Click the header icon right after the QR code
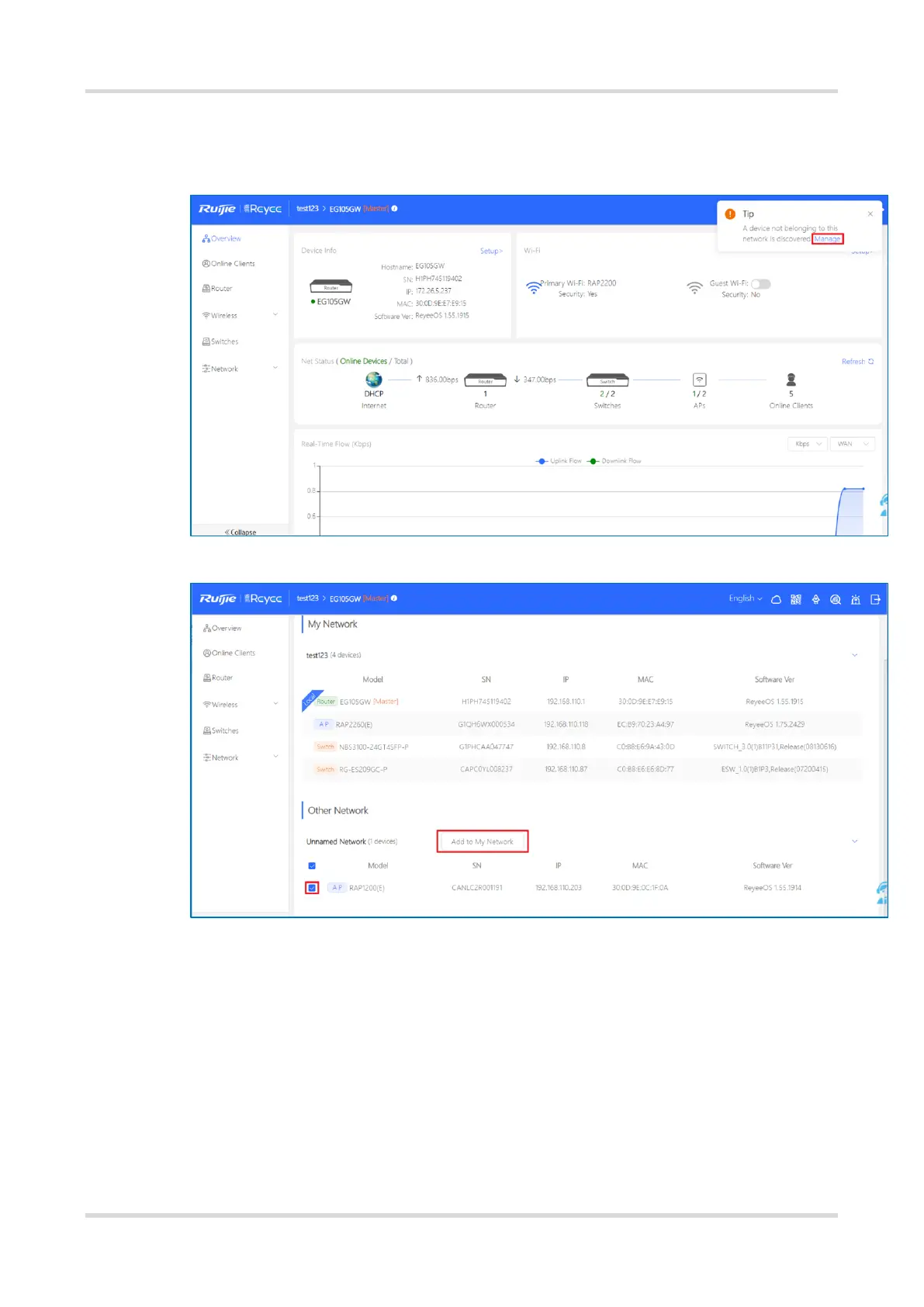This screenshot has height=1307, width=924. (815, 599)
